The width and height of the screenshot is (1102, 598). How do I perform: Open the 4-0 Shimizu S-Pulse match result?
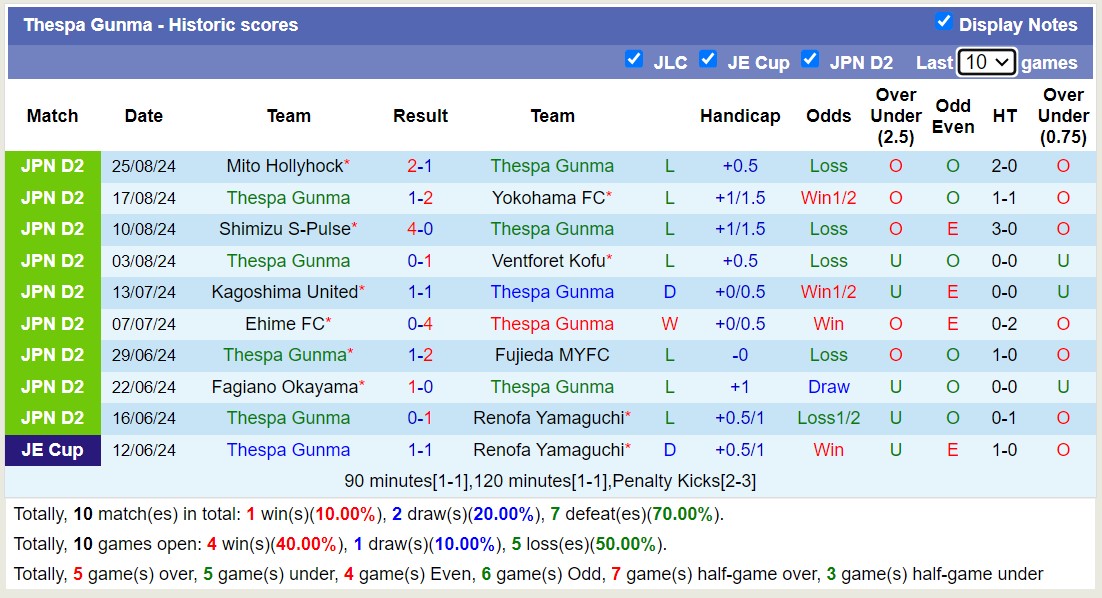[x=420, y=229]
